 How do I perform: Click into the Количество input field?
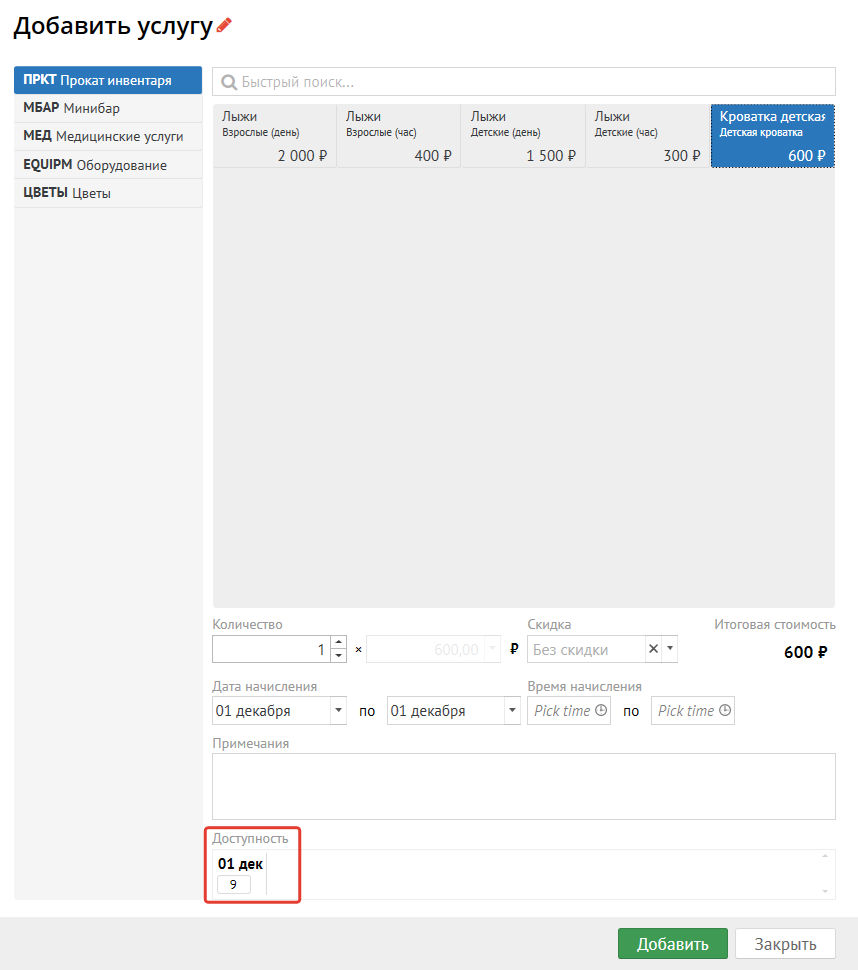click(272, 649)
